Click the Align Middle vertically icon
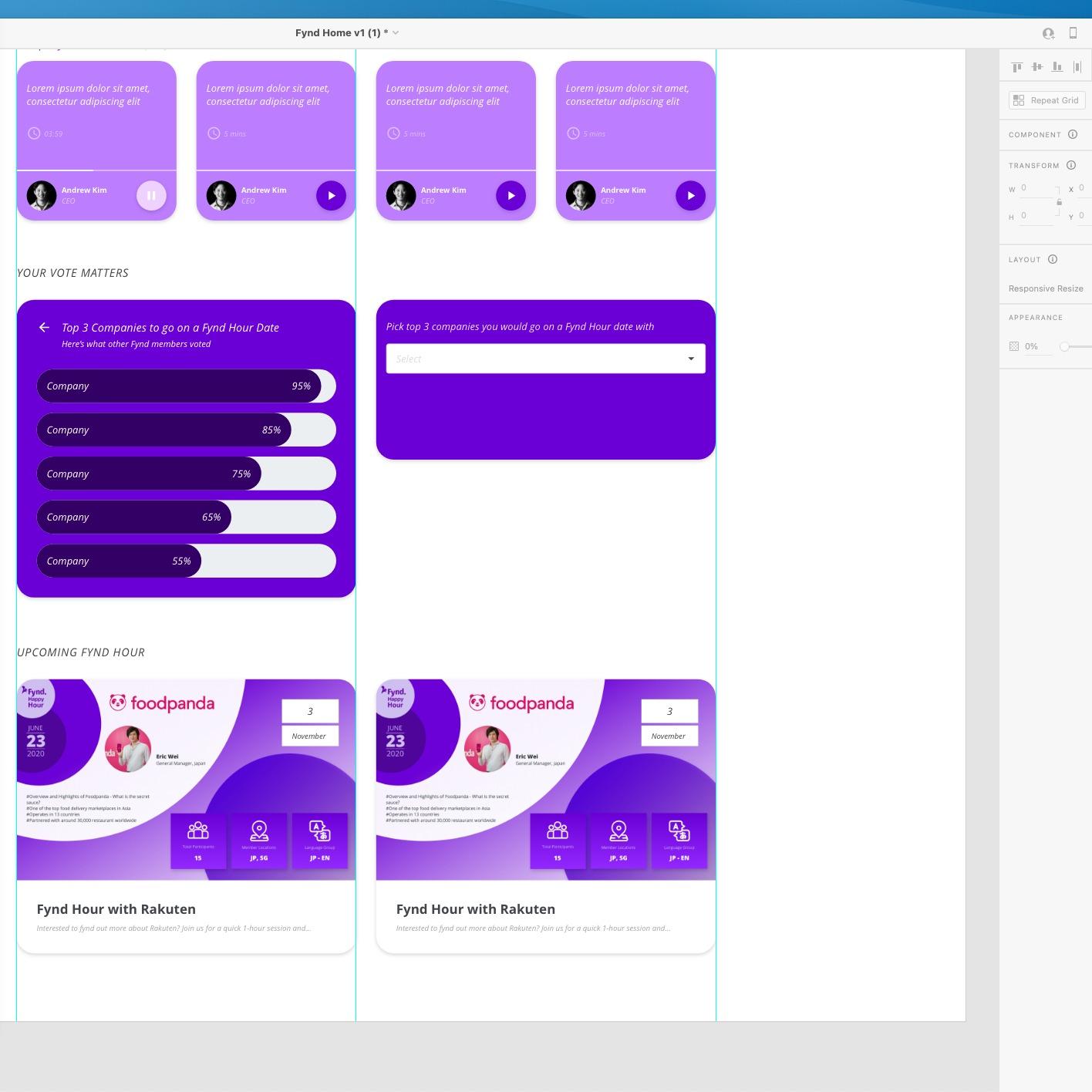This screenshot has height=1092, width=1092. click(x=1037, y=67)
